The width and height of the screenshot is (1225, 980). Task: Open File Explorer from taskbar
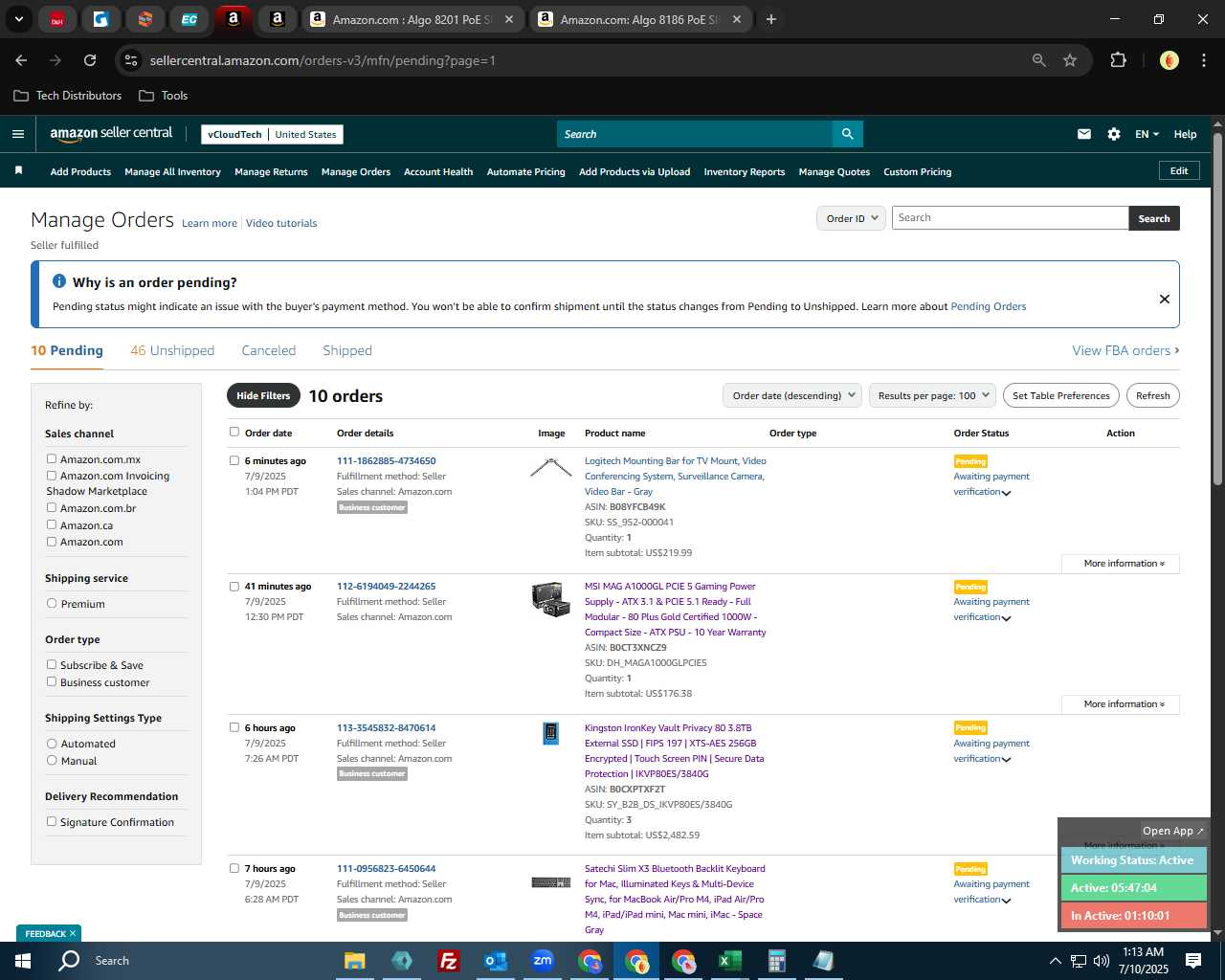coord(355,961)
